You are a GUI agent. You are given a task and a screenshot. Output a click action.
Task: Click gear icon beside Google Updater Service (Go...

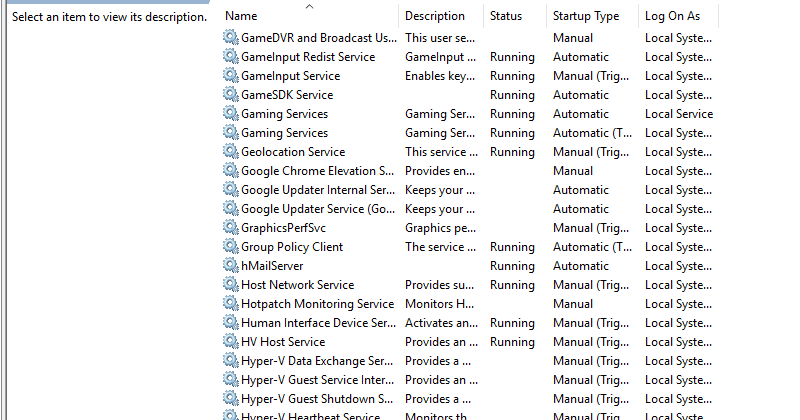[x=231, y=208]
